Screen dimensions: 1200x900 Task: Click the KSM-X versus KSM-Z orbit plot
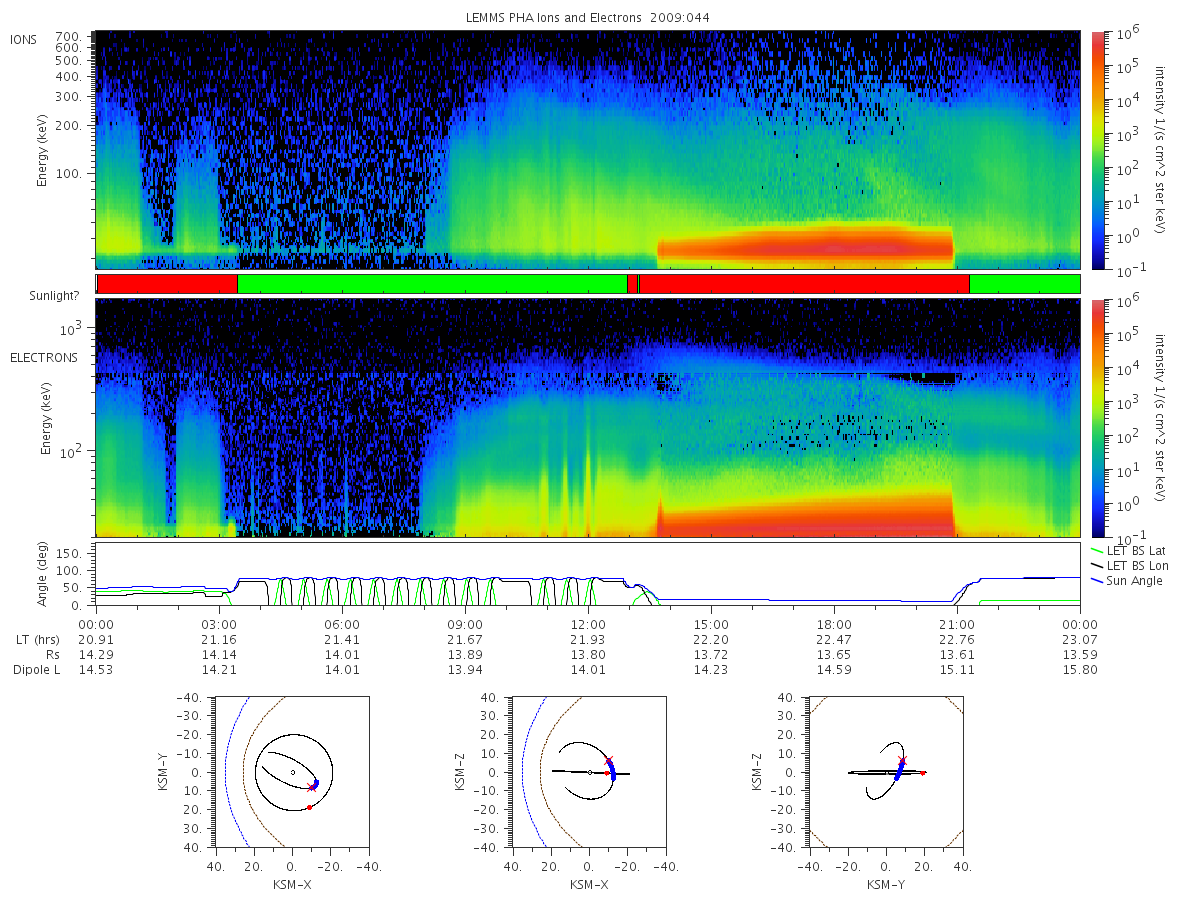click(x=588, y=772)
